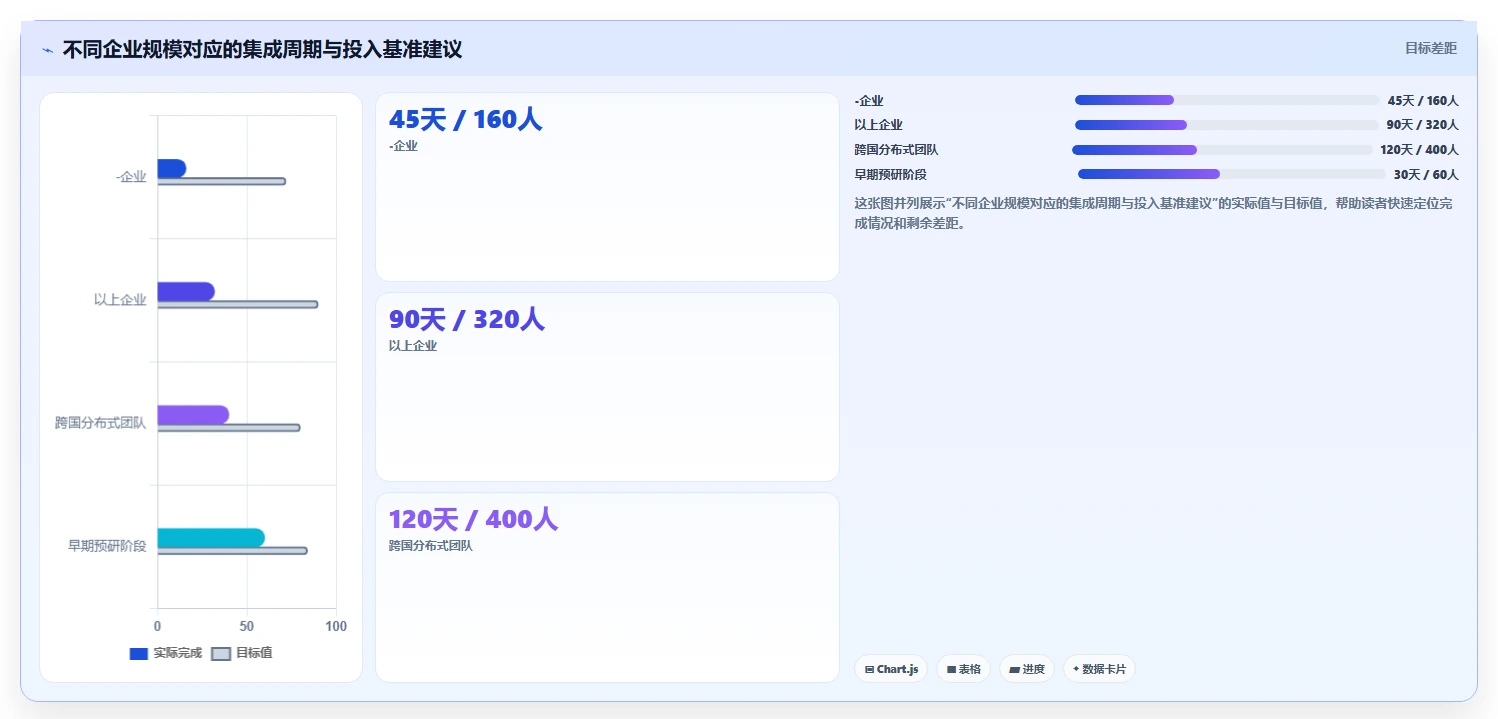
Task: Click the 以上企业 chart axis label
Action: (120, 300)
